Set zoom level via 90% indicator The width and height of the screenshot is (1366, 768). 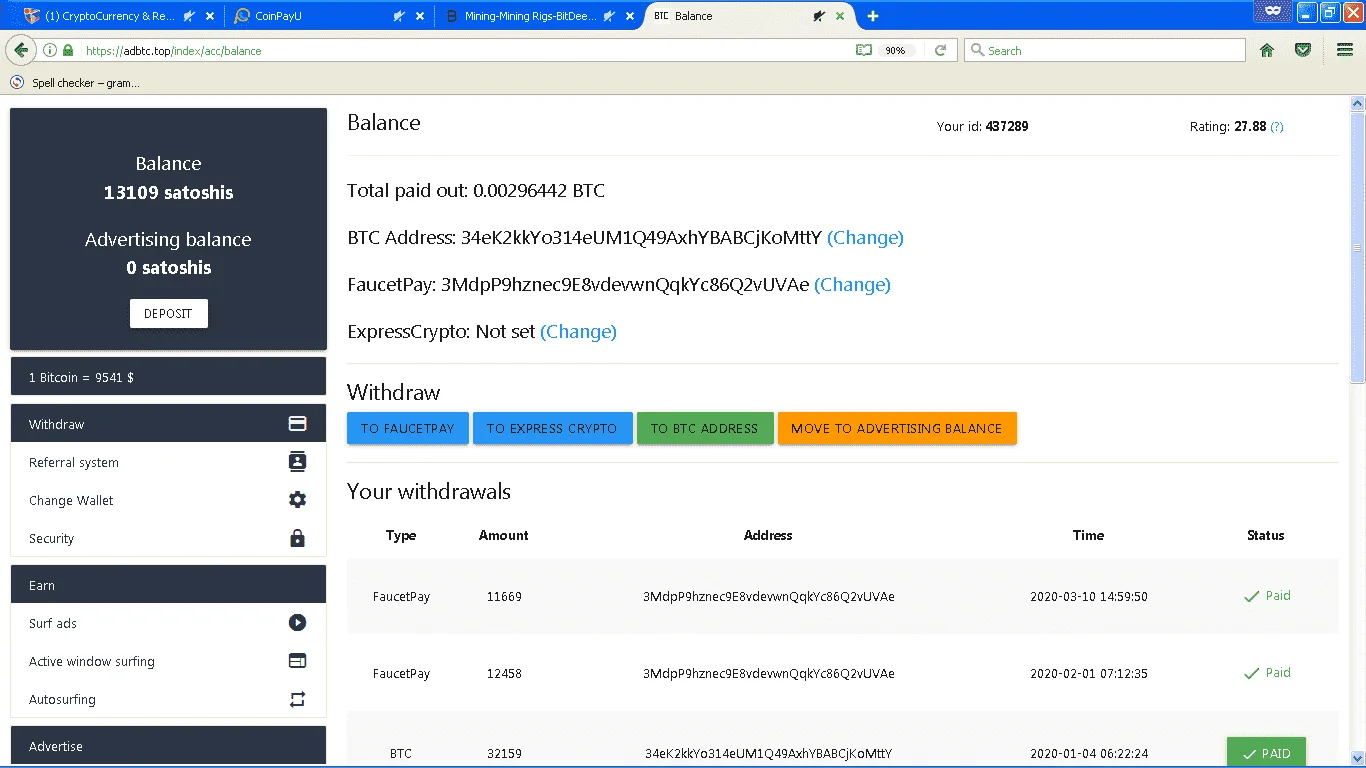pos(895,50)
